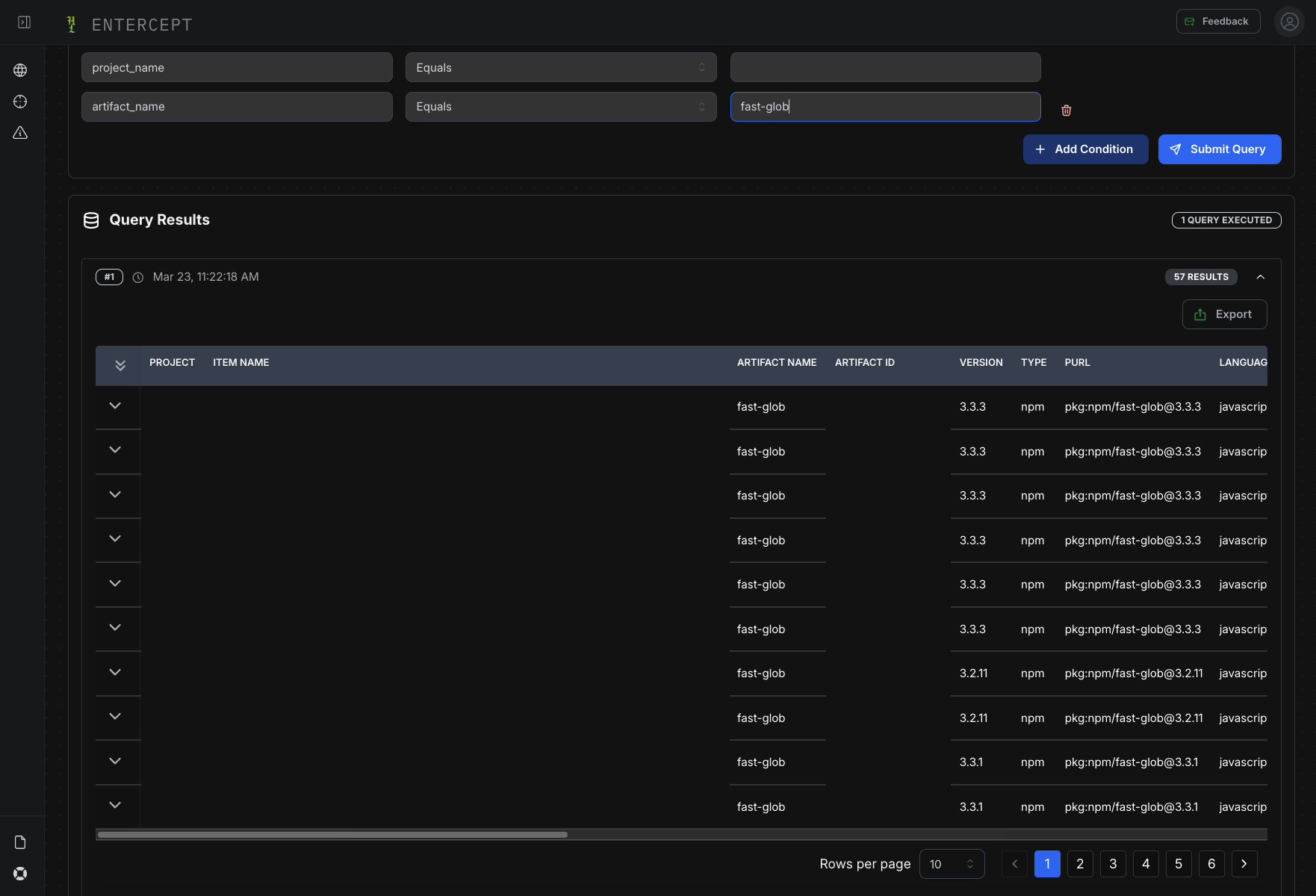The image size is (1316, 896).
Task: Submit the query
Action: pos(1220,149)
